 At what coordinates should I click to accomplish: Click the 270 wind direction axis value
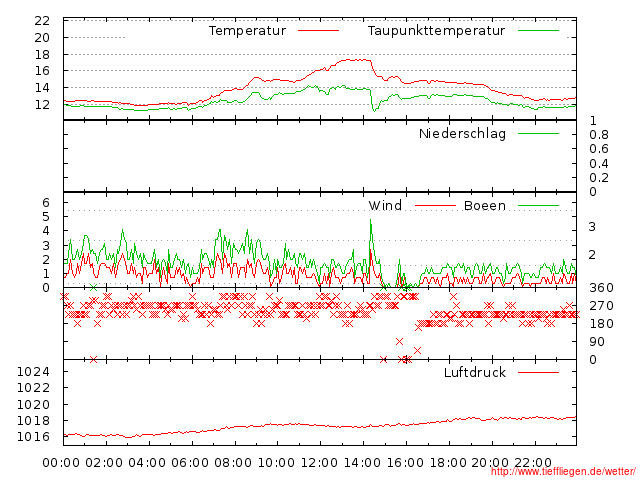tap(601, 306)
